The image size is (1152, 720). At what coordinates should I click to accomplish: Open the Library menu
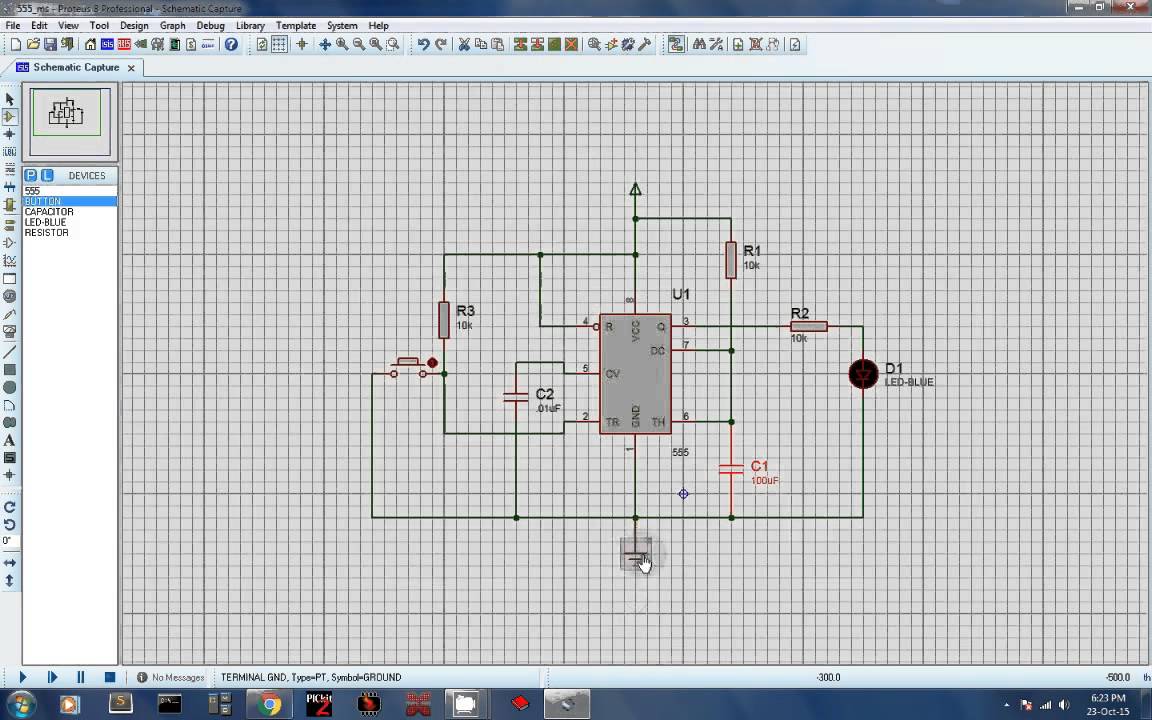click(x=250, y=25)
